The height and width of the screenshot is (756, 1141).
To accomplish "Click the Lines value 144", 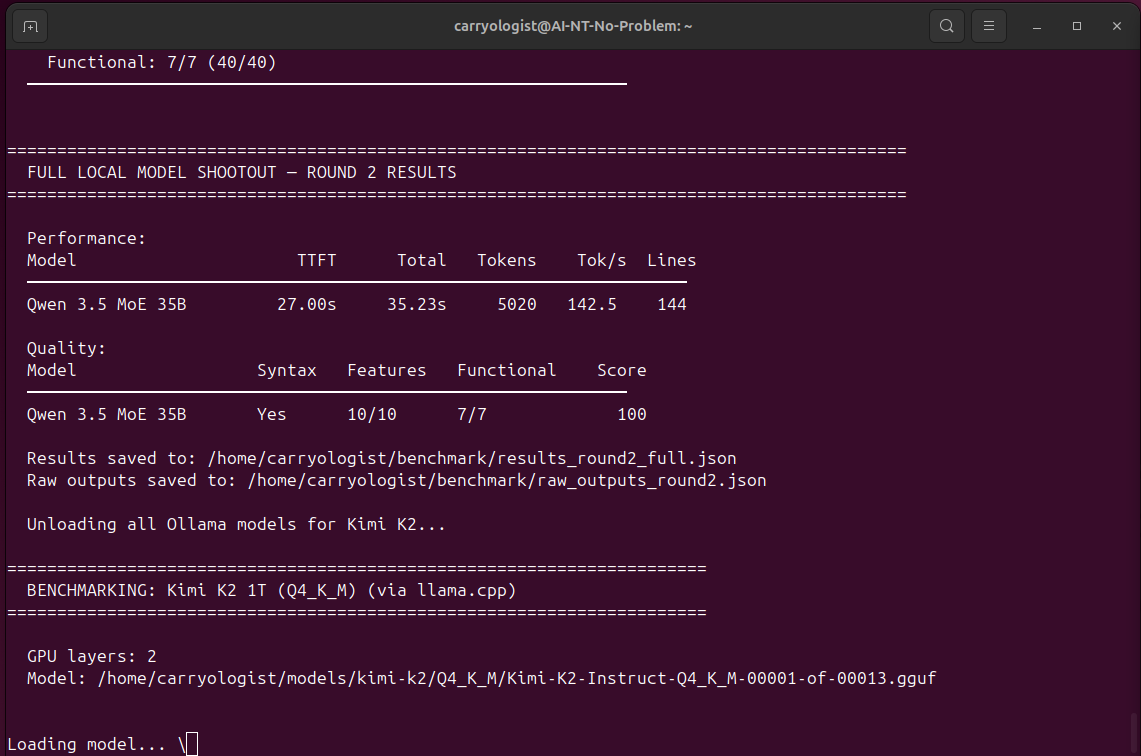I will pos(672,304).
